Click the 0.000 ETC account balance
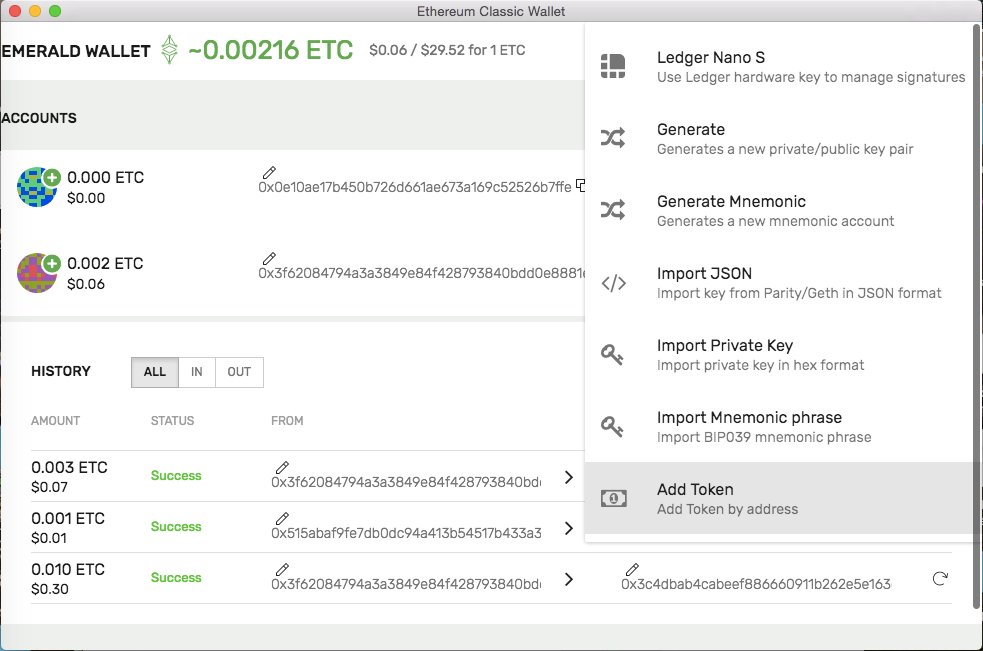Image resolution: width=983 pixels, height=651 pixels. (105, 177)
